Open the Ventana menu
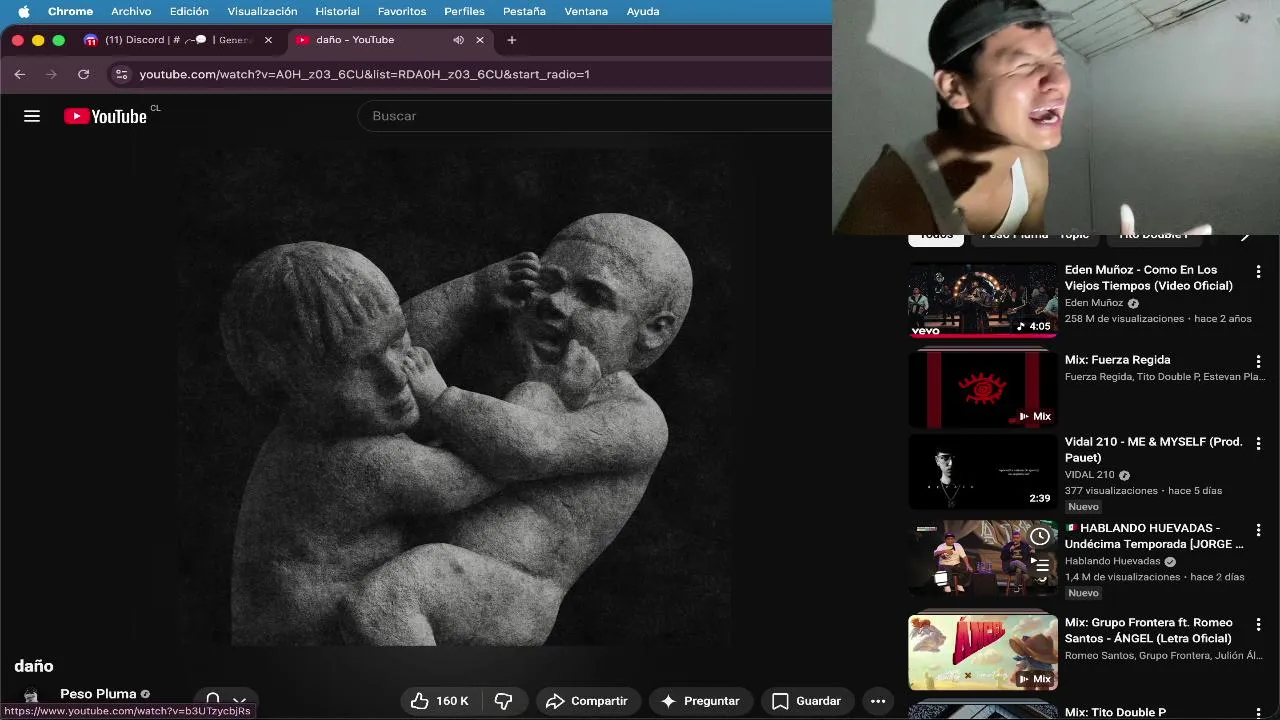1280x720 pixels. point(586,11)
